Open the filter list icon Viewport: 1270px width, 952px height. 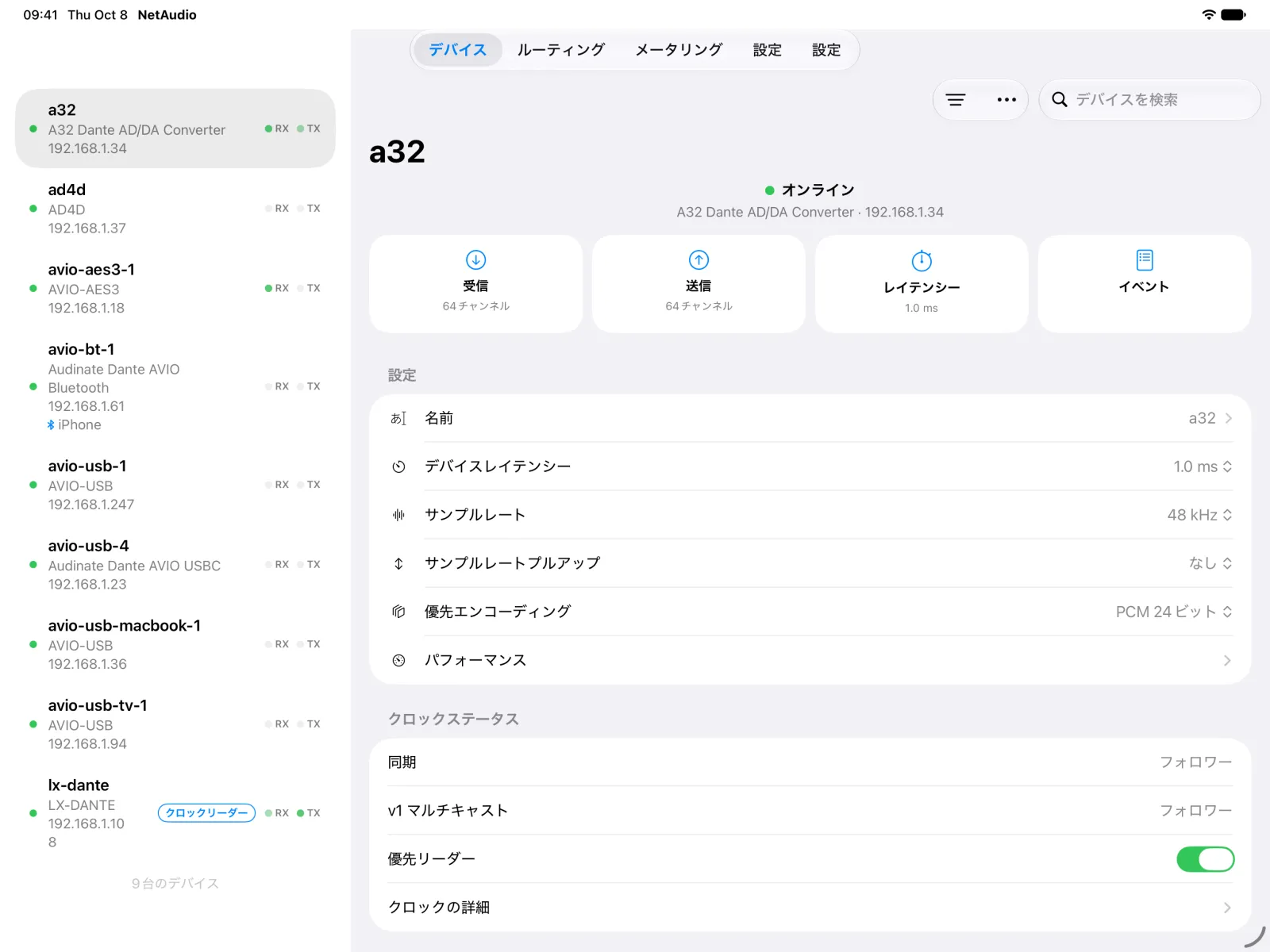coord(956,100)
